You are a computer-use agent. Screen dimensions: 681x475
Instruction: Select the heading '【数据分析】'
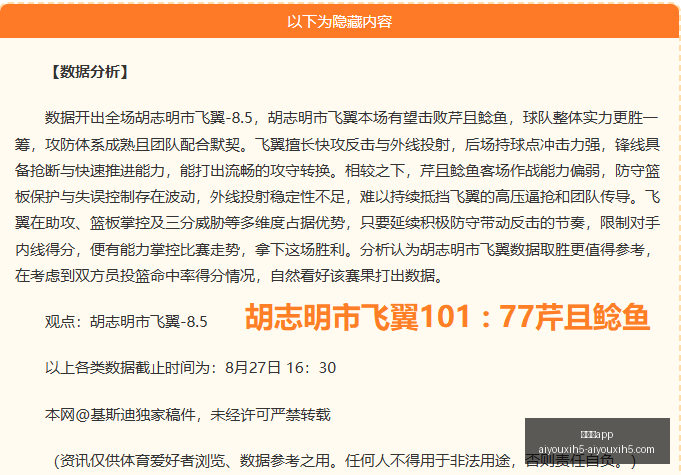point(90,72)
